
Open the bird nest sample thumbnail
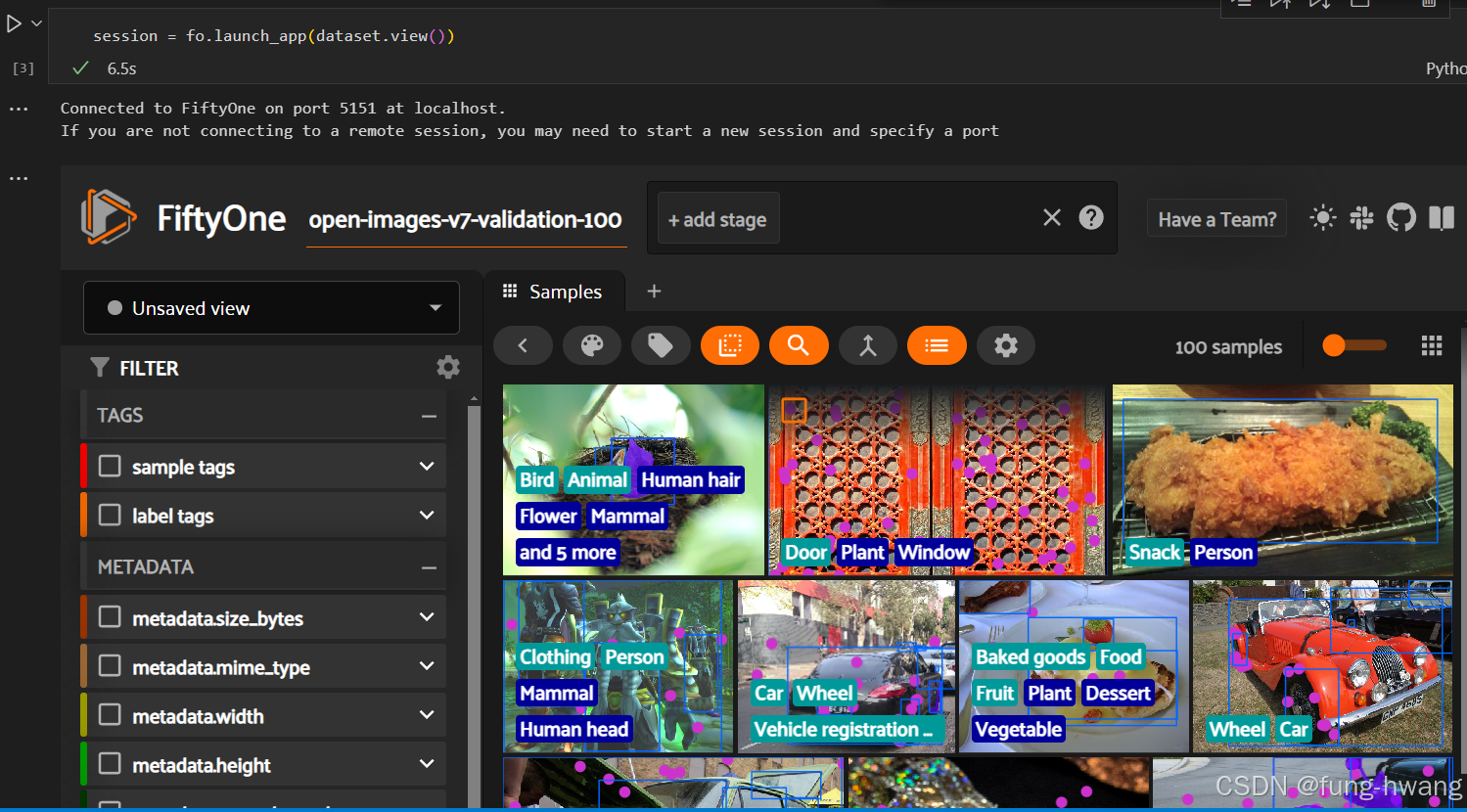pos(633,479)
